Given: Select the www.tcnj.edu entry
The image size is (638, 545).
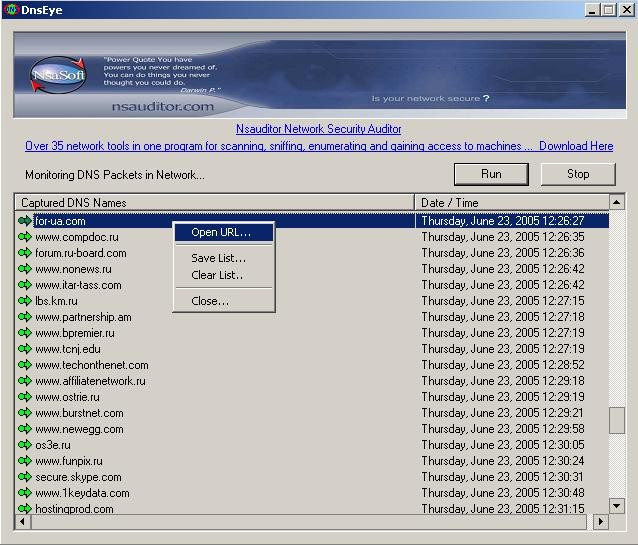Looking at the screenshot, I should click(x=68, y=349).
